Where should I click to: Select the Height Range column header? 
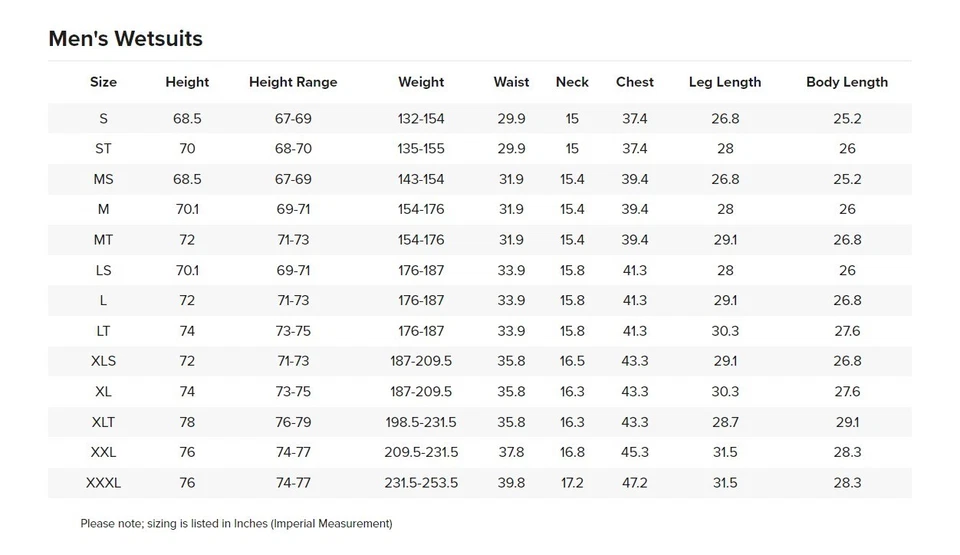(293, 82)
